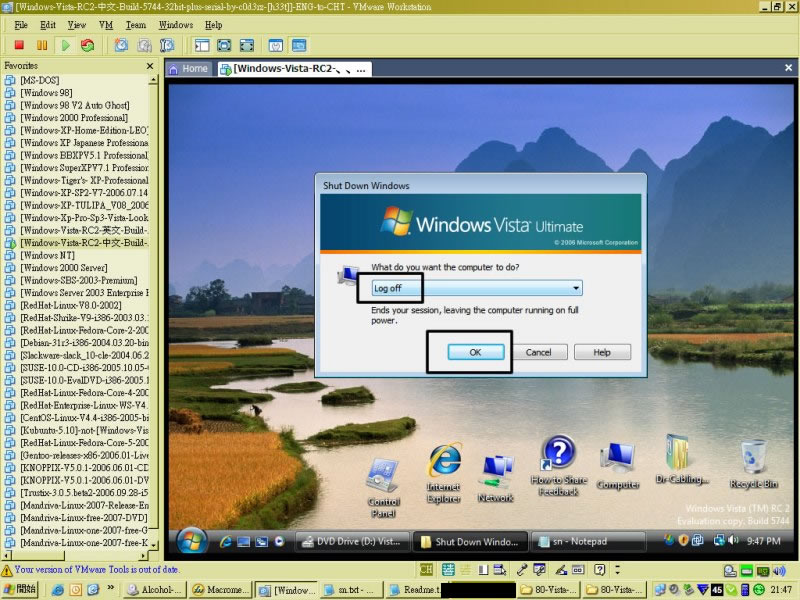This screenshot has width=800, height=600.
Task: Click OK in Shut Down Windows dialog
Action: (476, 352)
